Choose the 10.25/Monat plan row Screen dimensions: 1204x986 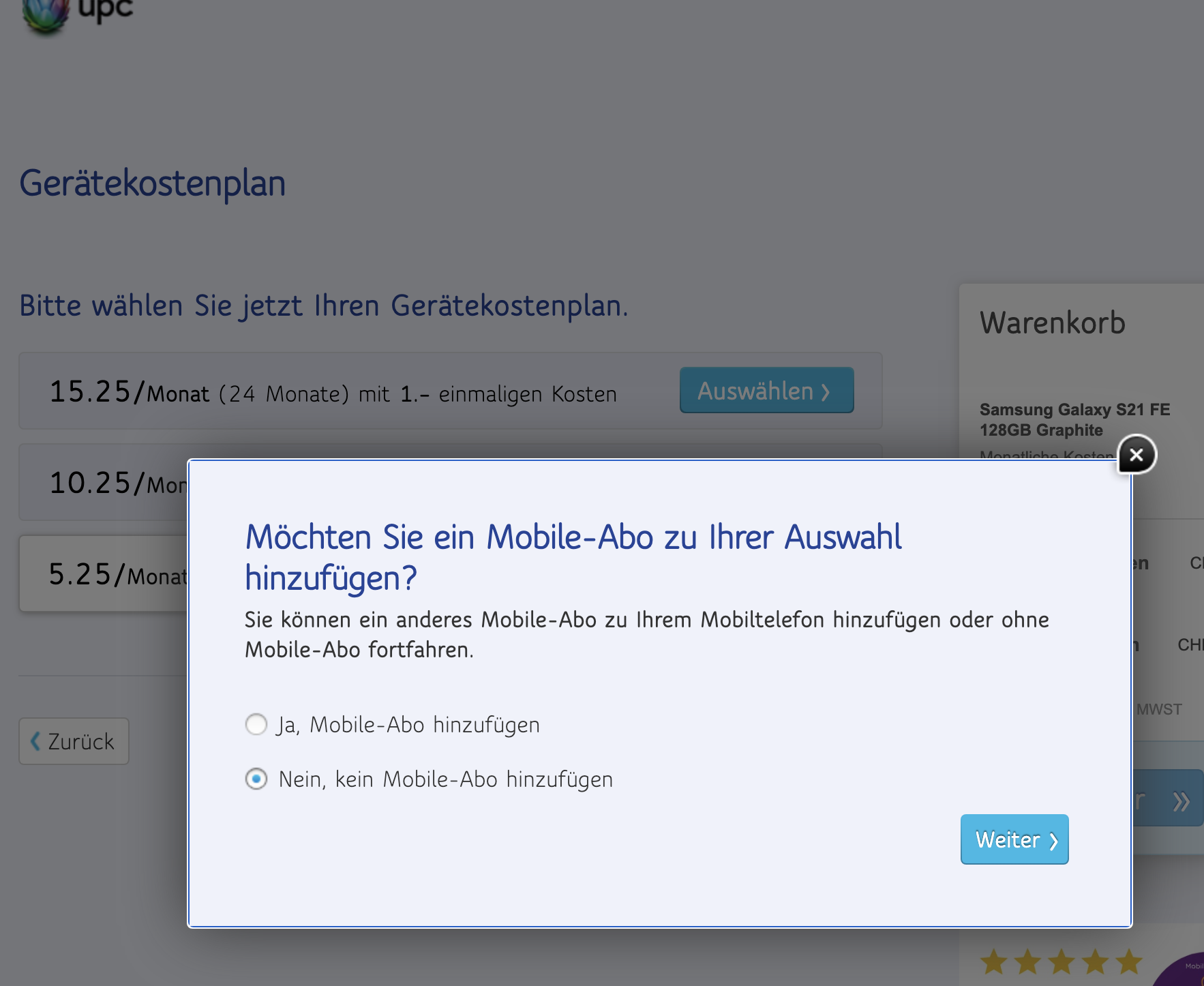coord(102,483)
